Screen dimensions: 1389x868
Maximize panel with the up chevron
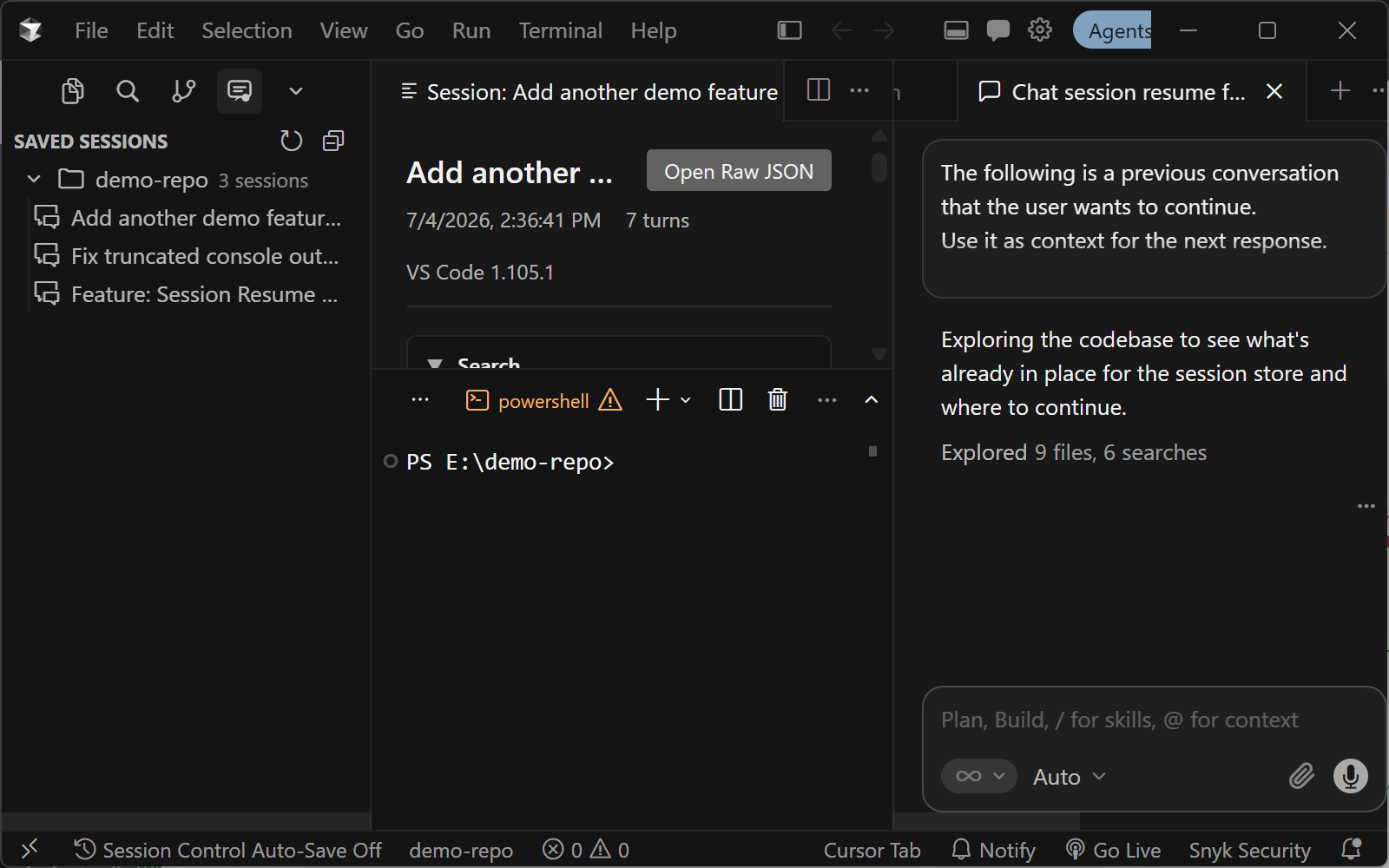point(872,400)
